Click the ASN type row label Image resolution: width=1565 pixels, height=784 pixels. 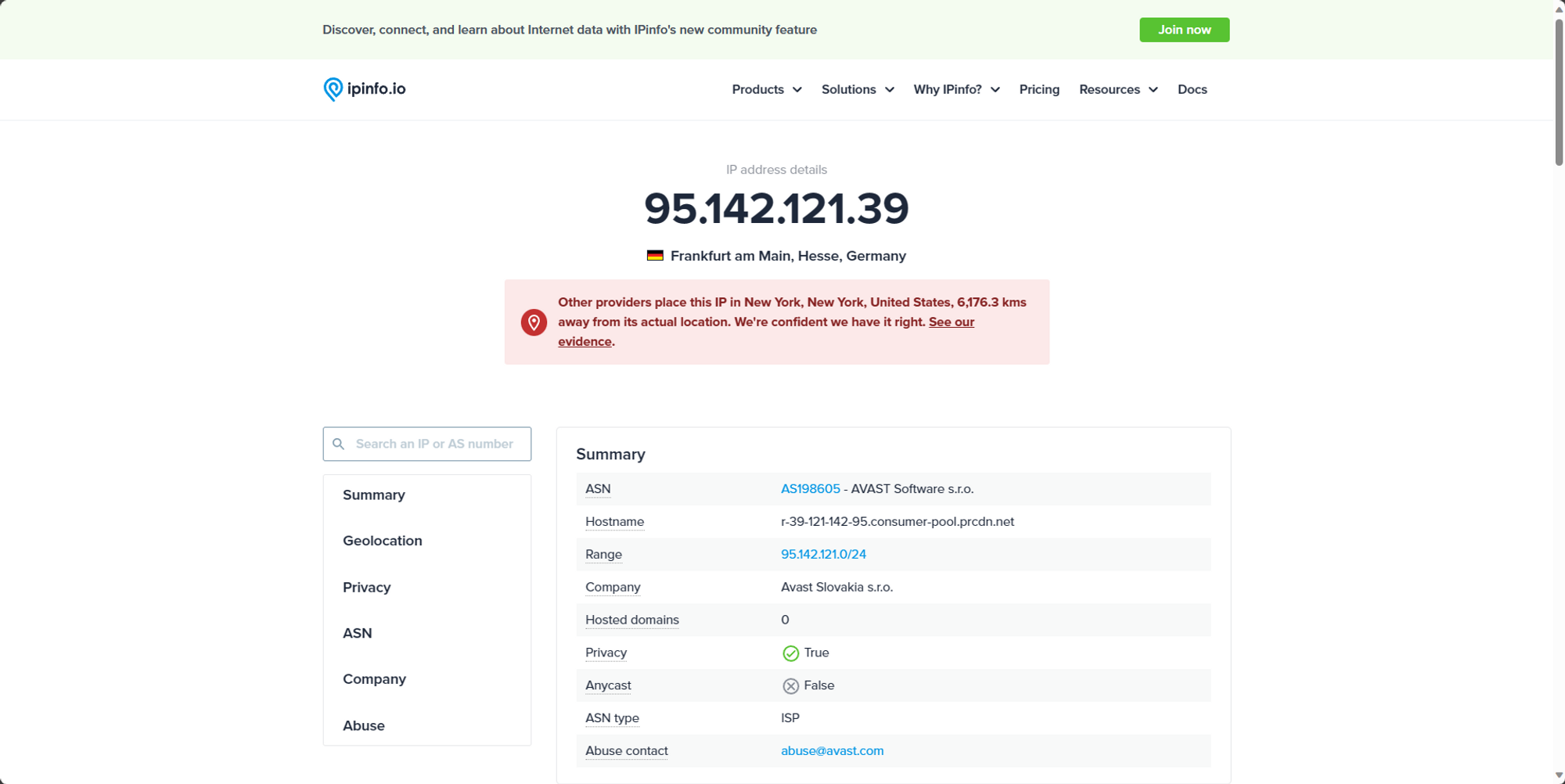coord(612,718)
